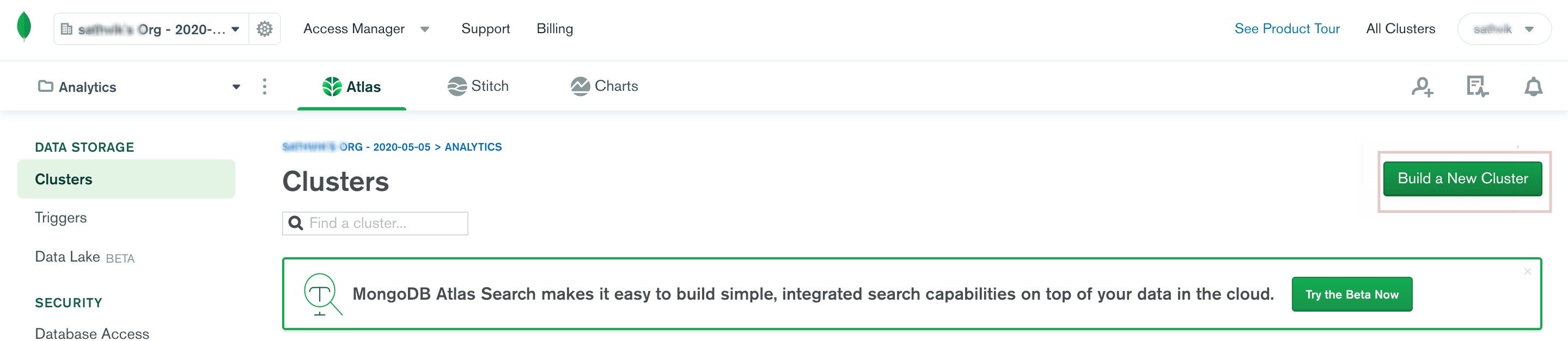Open the activity feed icon
Image resolution: width=1568 pixels, height=341 pixels.
[x=1478, y=86]
